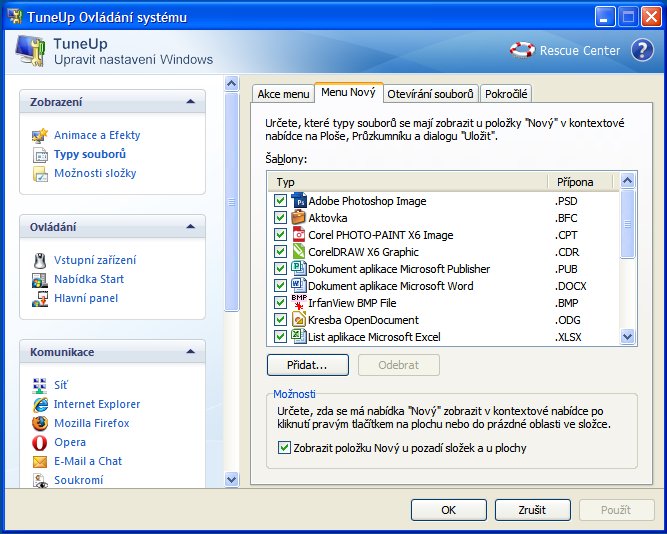This screenshot has height=534, width=667.
Task: Click the Rescue Center lifebuoy icon
Action: 522,50
